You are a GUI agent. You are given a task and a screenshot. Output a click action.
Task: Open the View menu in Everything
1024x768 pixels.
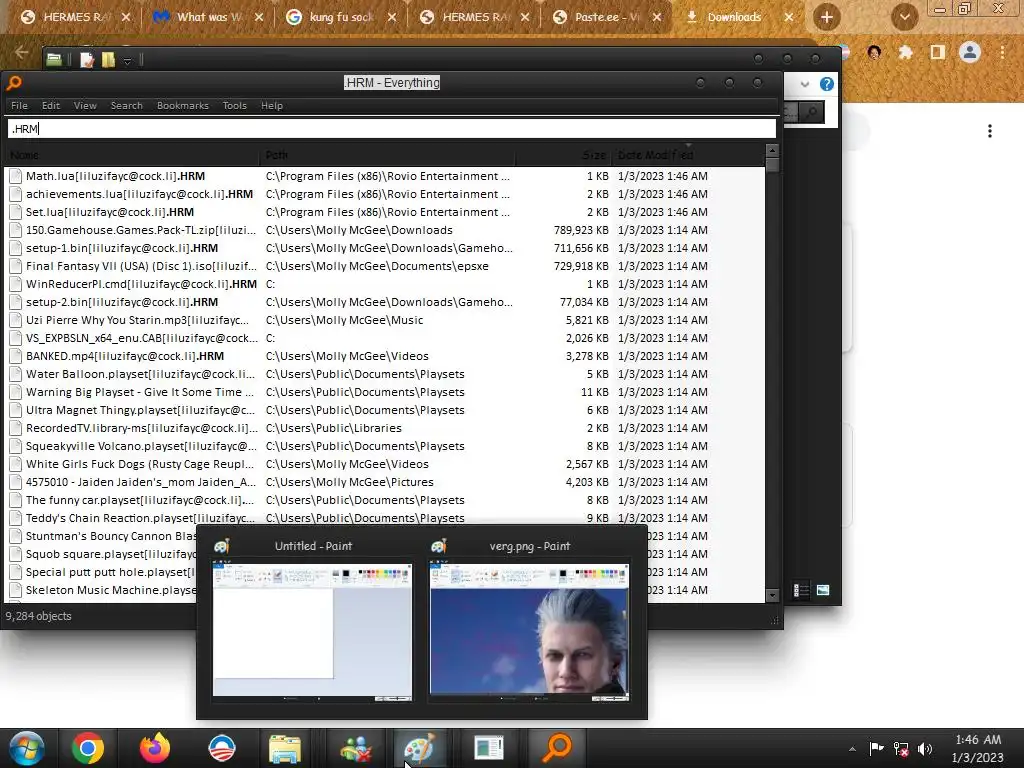tap(85, 106)
